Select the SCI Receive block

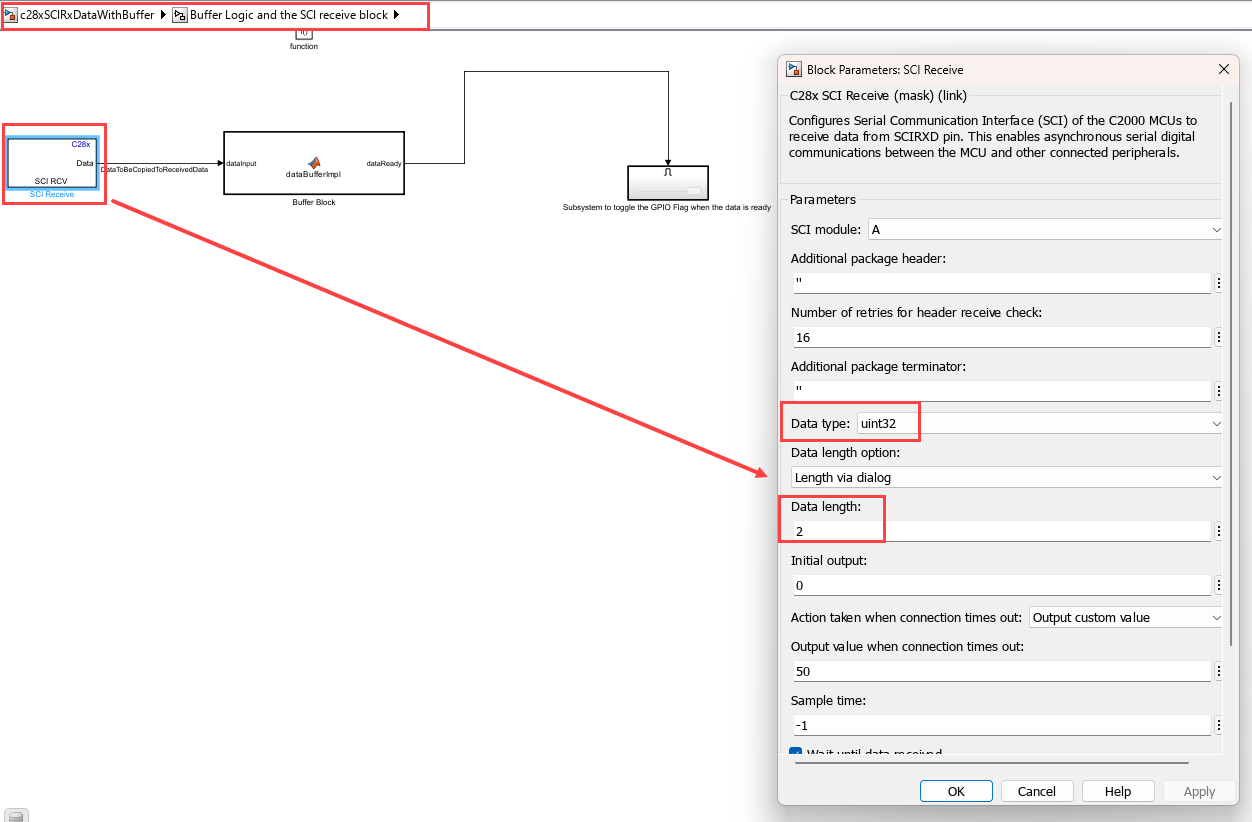pos(53,163)
